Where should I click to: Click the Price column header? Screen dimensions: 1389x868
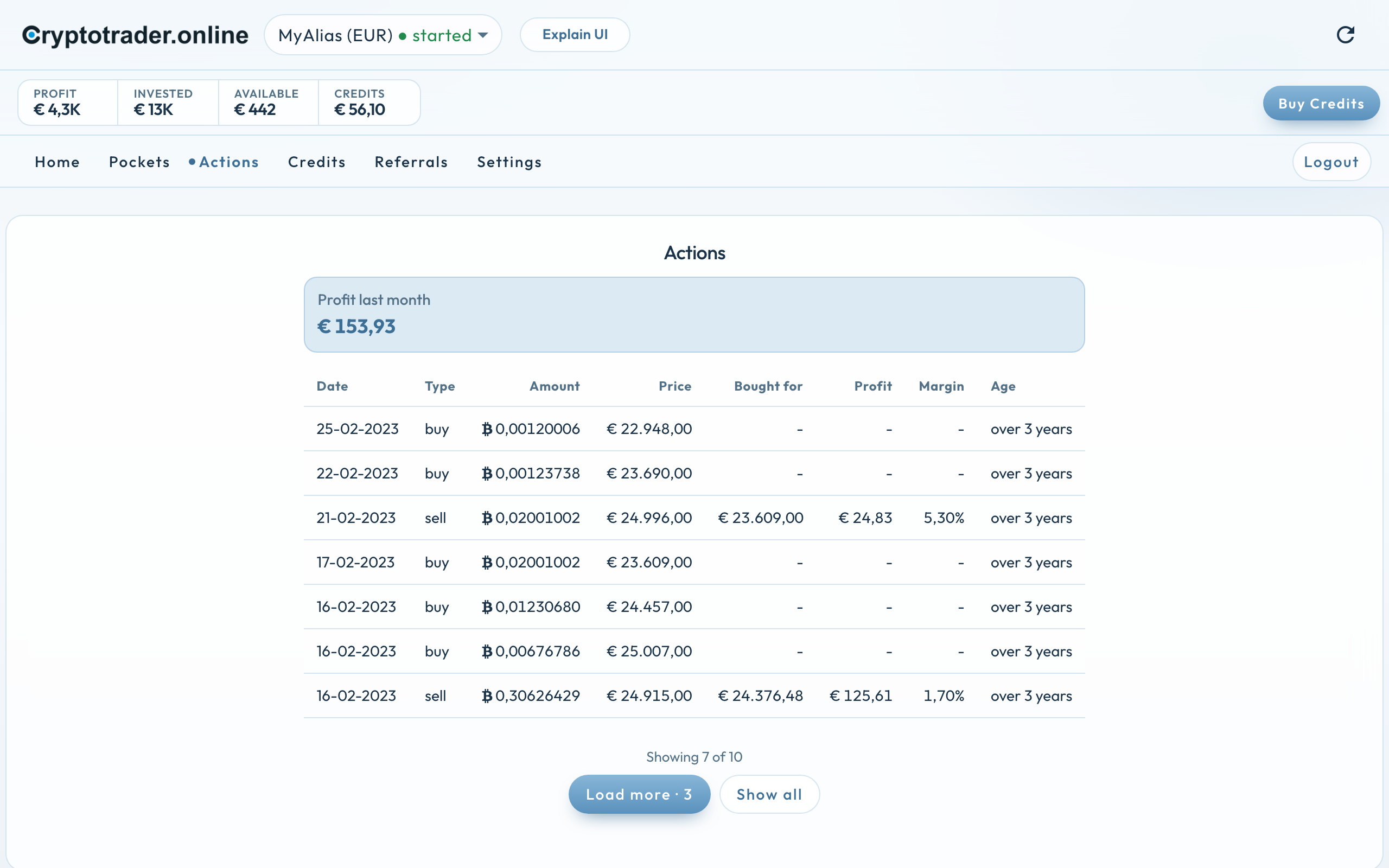[675, 386]
